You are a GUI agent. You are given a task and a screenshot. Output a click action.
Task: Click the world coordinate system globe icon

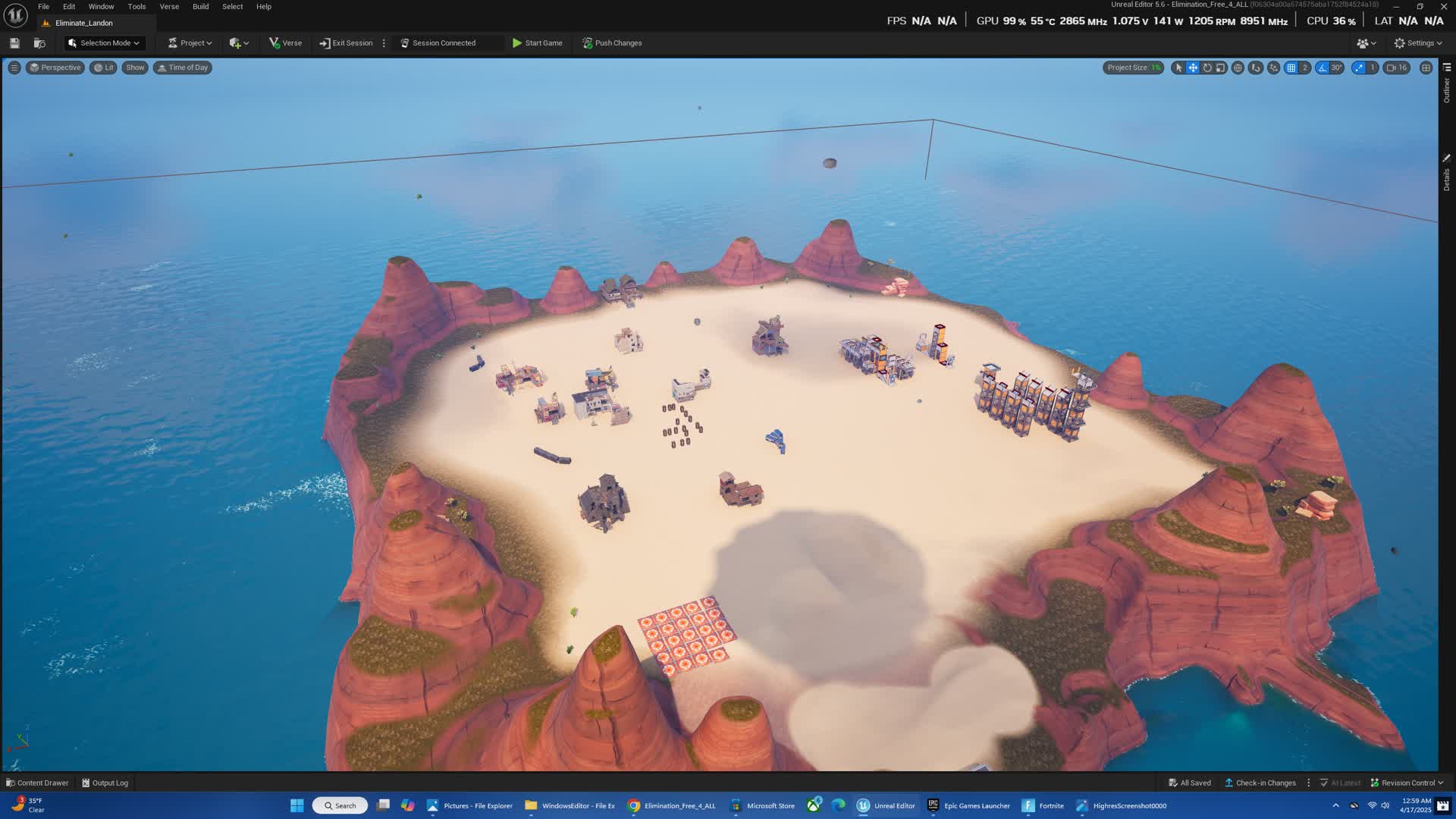[x=1238, y=67]
